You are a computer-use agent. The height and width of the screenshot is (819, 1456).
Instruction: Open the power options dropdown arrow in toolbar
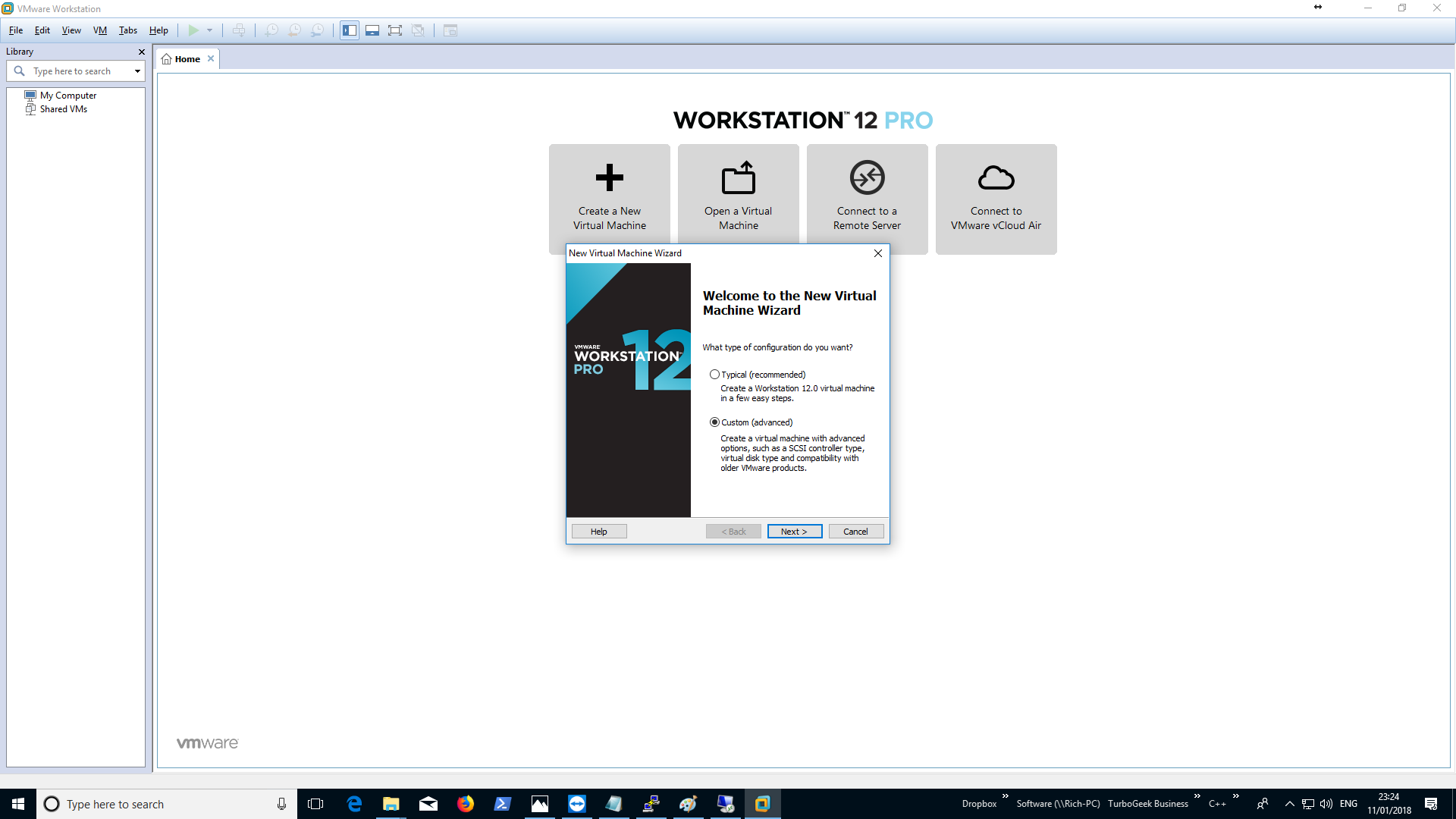coord(210,30)
